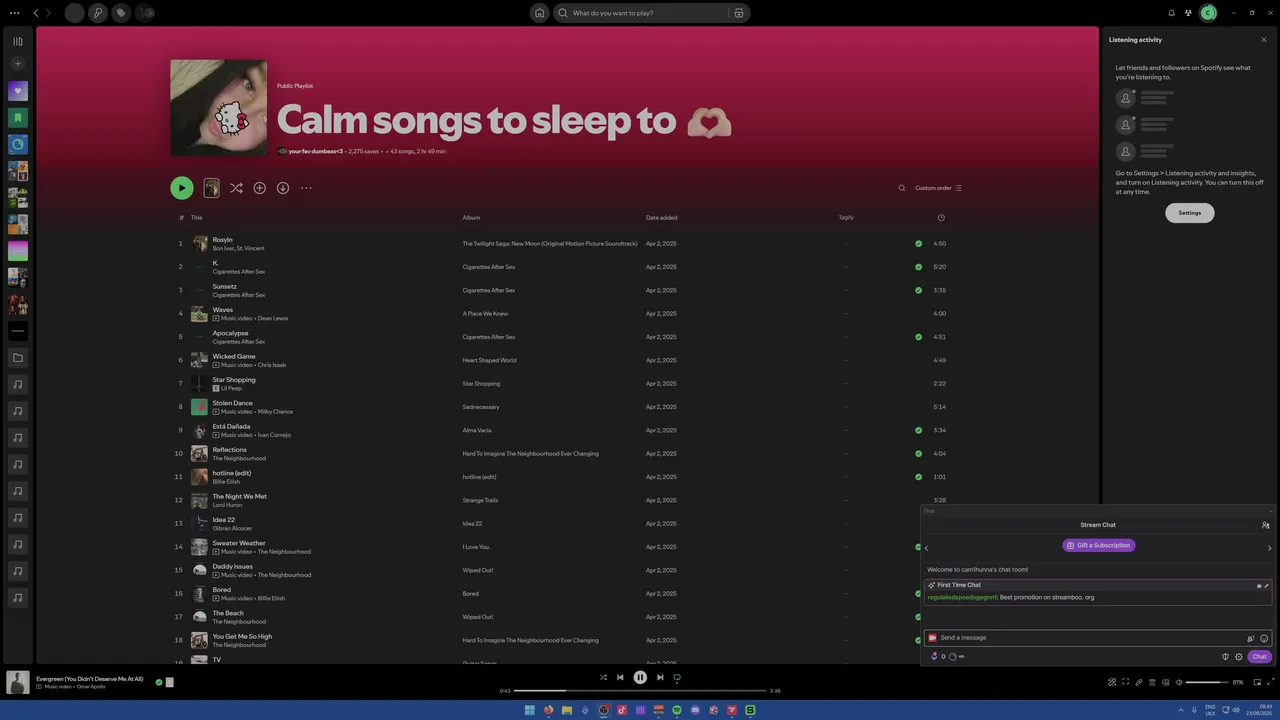
Task: Open the Dean Lewis artist link
Action: pos(273,318)
